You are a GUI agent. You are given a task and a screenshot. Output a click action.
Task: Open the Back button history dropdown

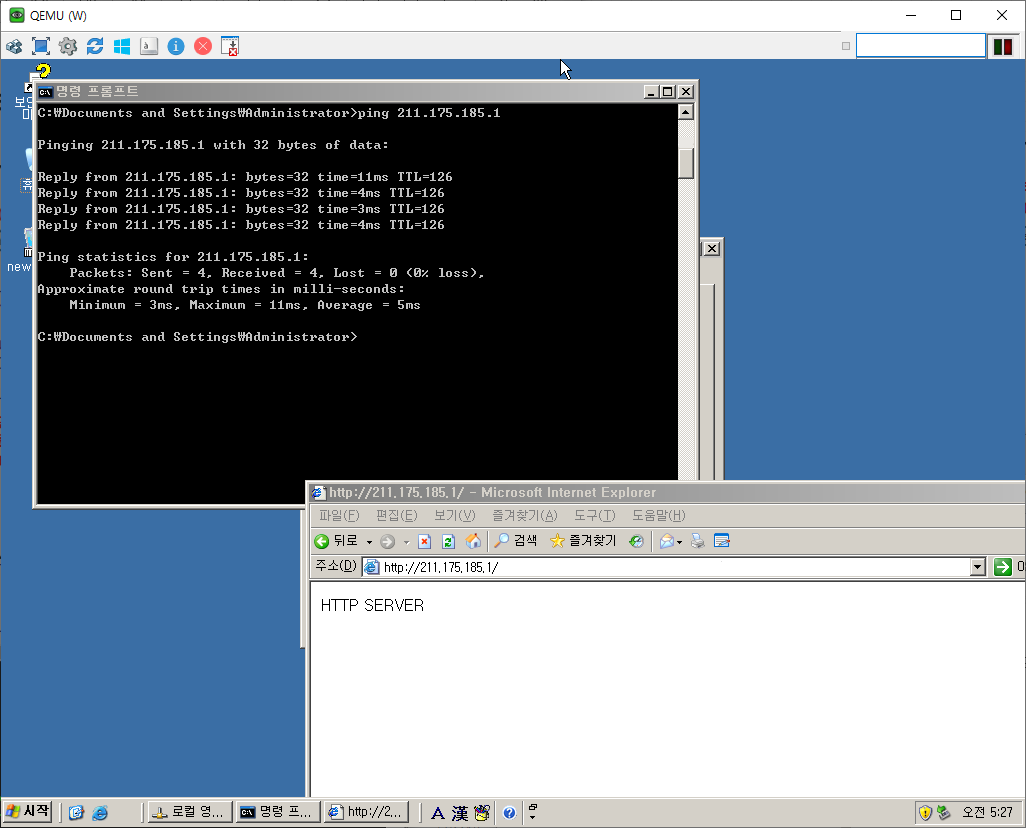click(369, 542)
